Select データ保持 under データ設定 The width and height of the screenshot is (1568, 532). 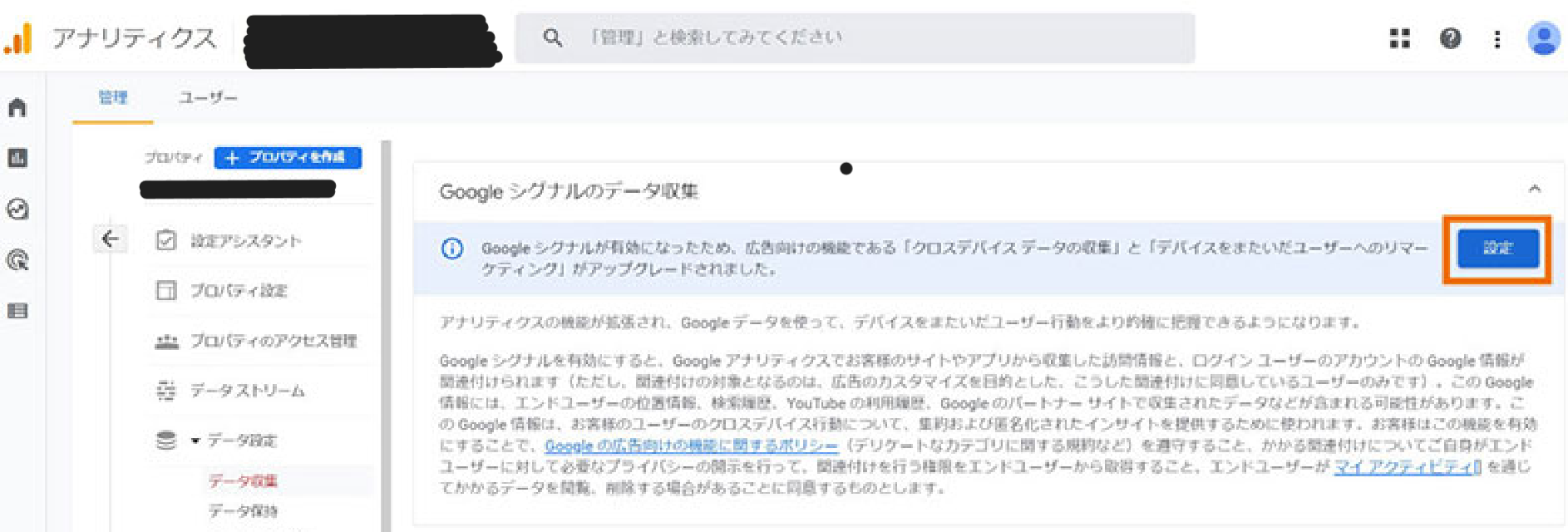click(x=243, y=510)
